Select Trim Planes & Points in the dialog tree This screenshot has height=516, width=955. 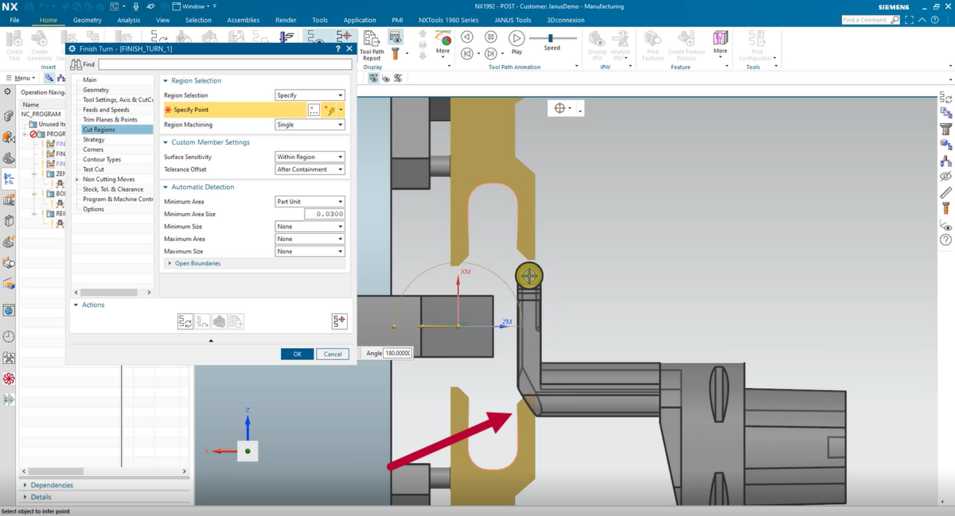click(x=110, y=119)
